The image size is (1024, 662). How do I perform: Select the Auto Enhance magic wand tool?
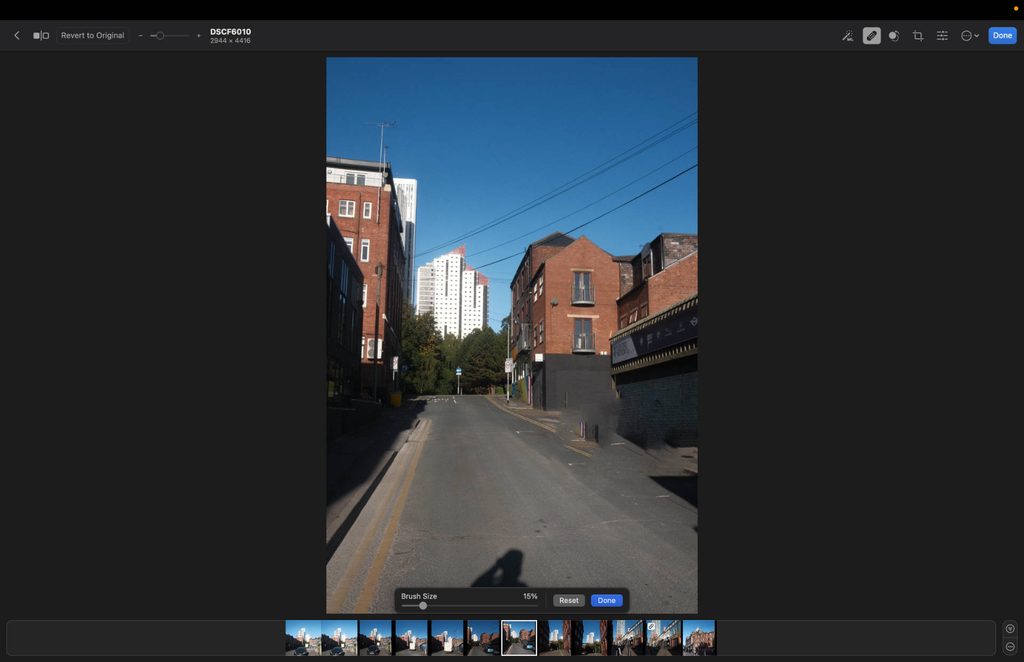(x=847, y=36)
